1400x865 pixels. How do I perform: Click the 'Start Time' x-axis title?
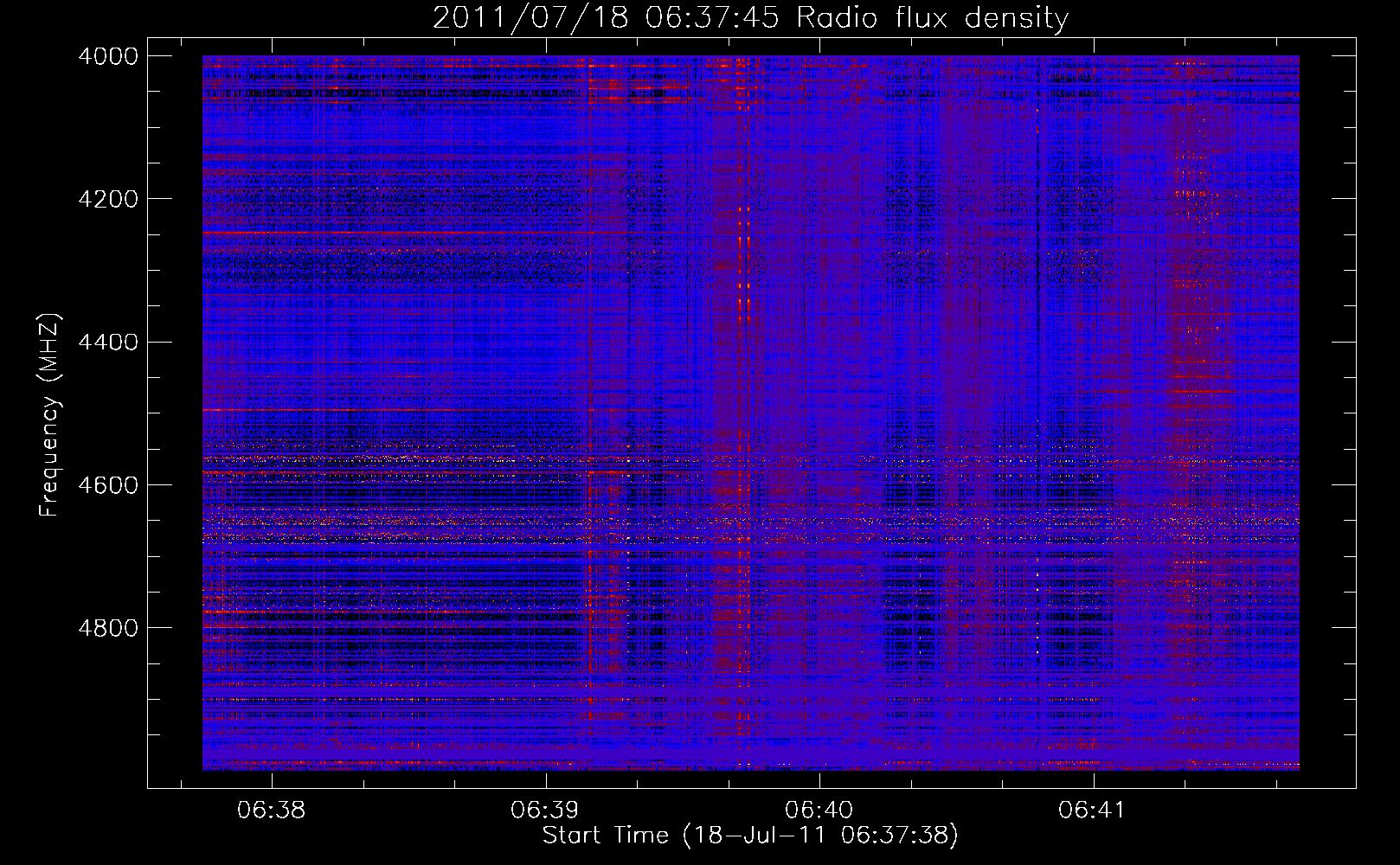click(x=606, y=836)
